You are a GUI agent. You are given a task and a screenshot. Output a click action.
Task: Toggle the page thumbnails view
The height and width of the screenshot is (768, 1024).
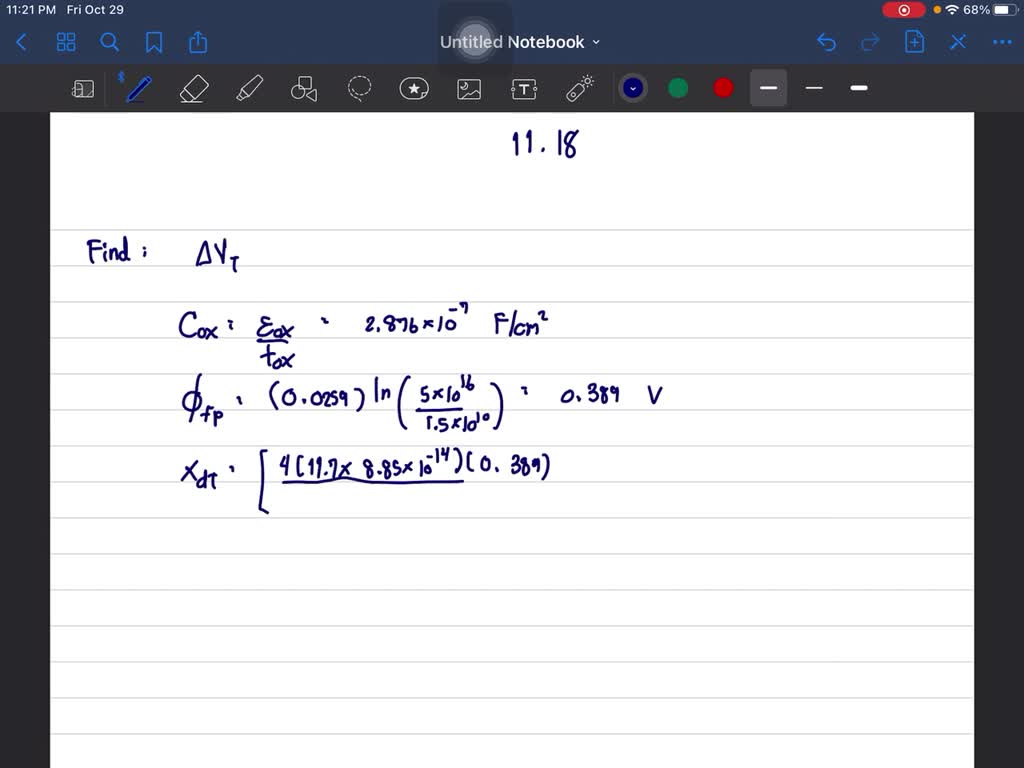point(66,42)
